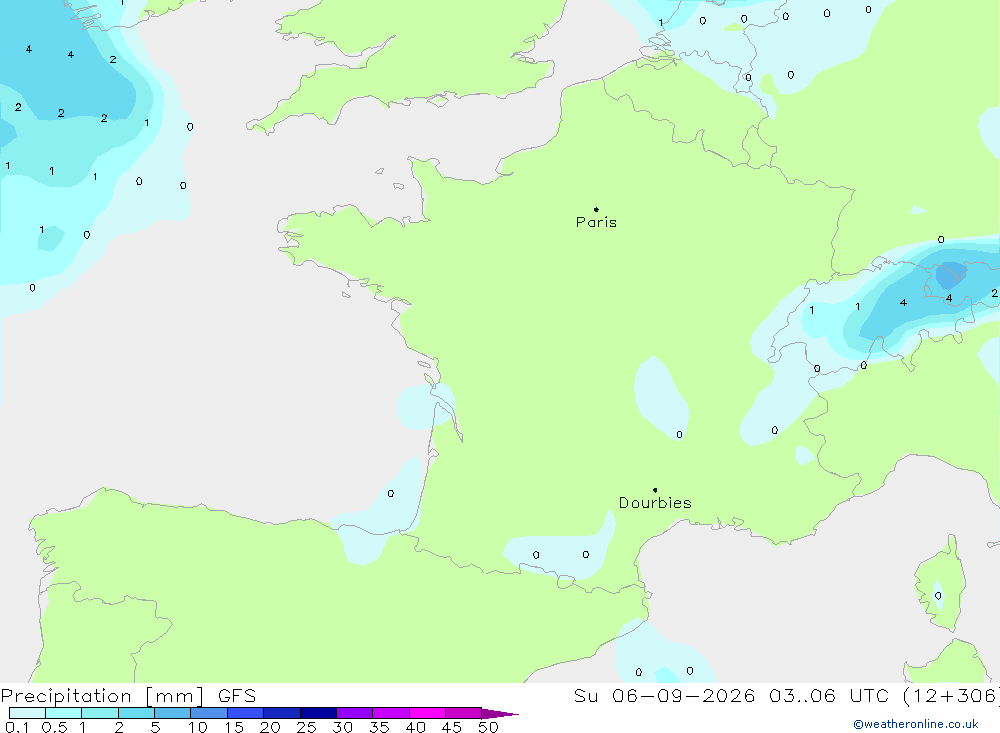Click the legend scale label '25'
Screen dimensions: 1000x733
click(x=306, y=727)
